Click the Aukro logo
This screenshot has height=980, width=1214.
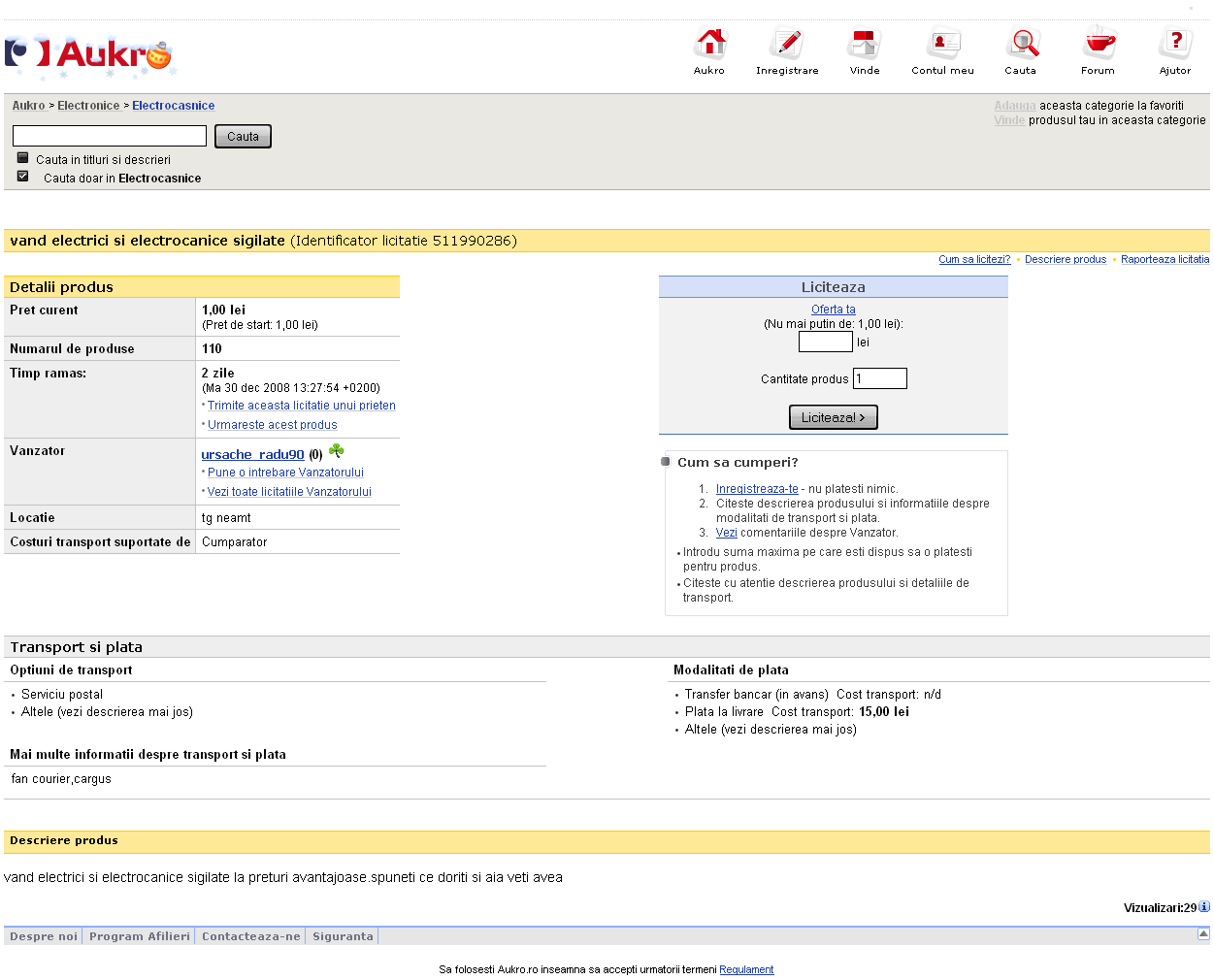[88, 56]
